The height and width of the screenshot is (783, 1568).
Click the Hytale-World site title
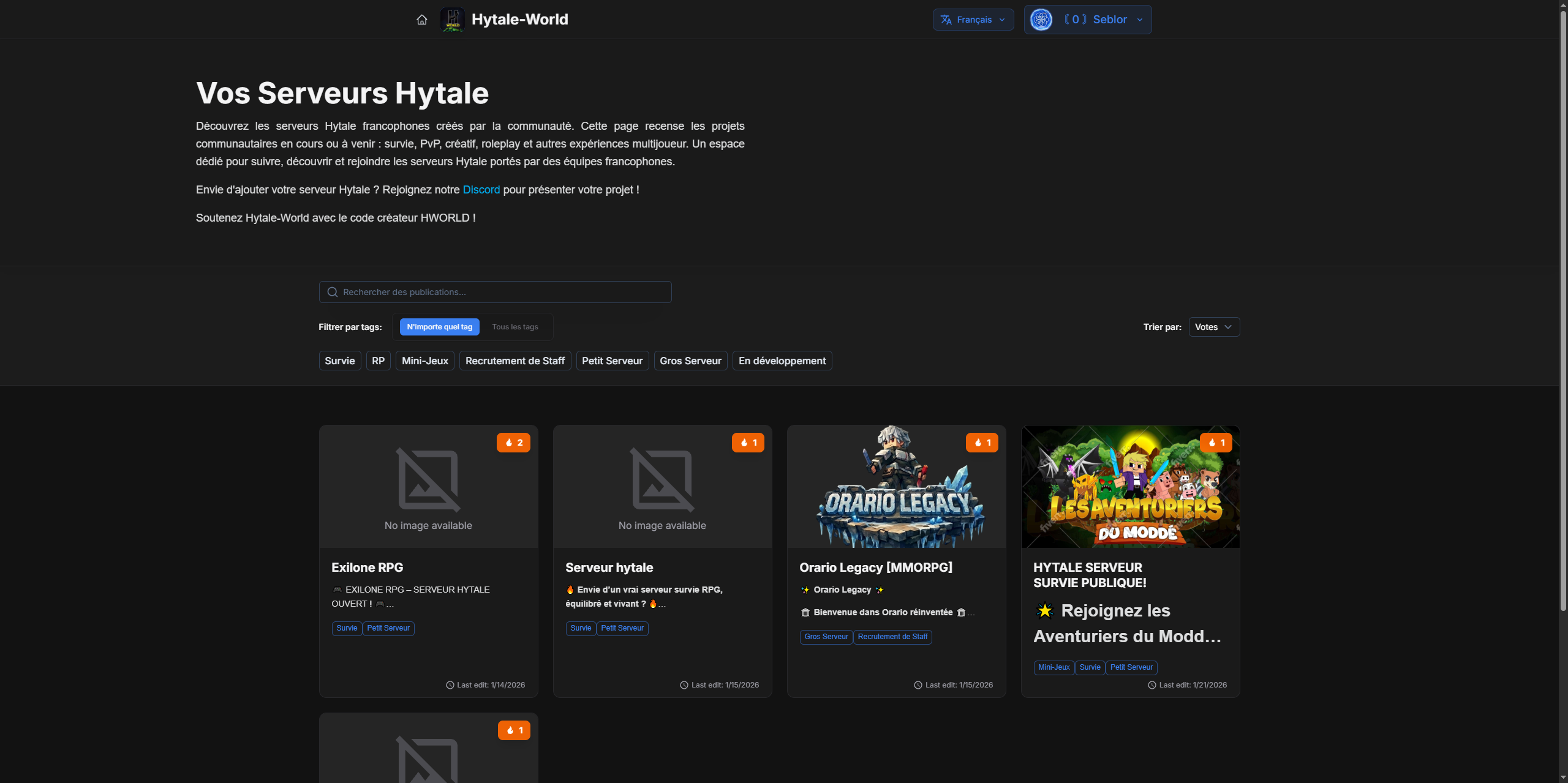click(x=520, y=20)
